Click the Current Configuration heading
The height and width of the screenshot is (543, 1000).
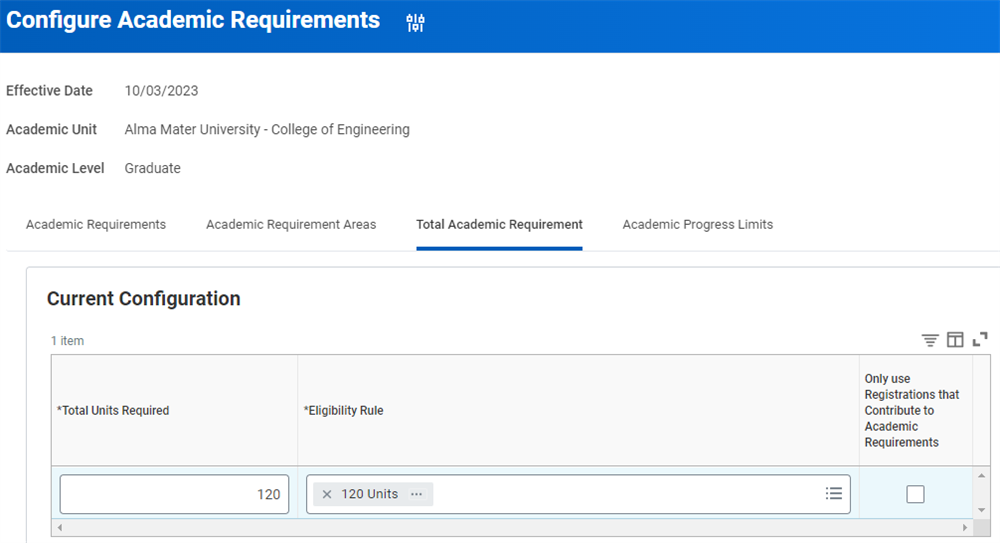point(143,299)
